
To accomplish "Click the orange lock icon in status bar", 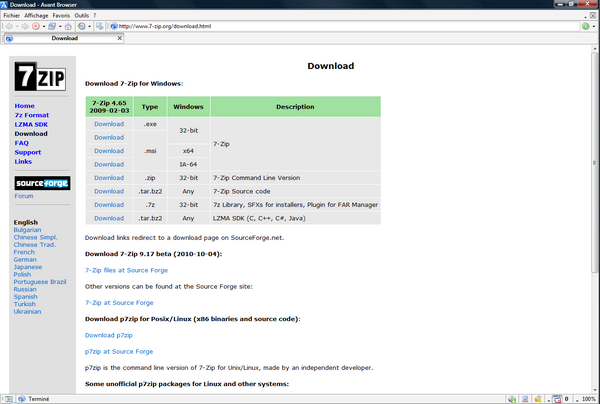I will click(538, 399).
